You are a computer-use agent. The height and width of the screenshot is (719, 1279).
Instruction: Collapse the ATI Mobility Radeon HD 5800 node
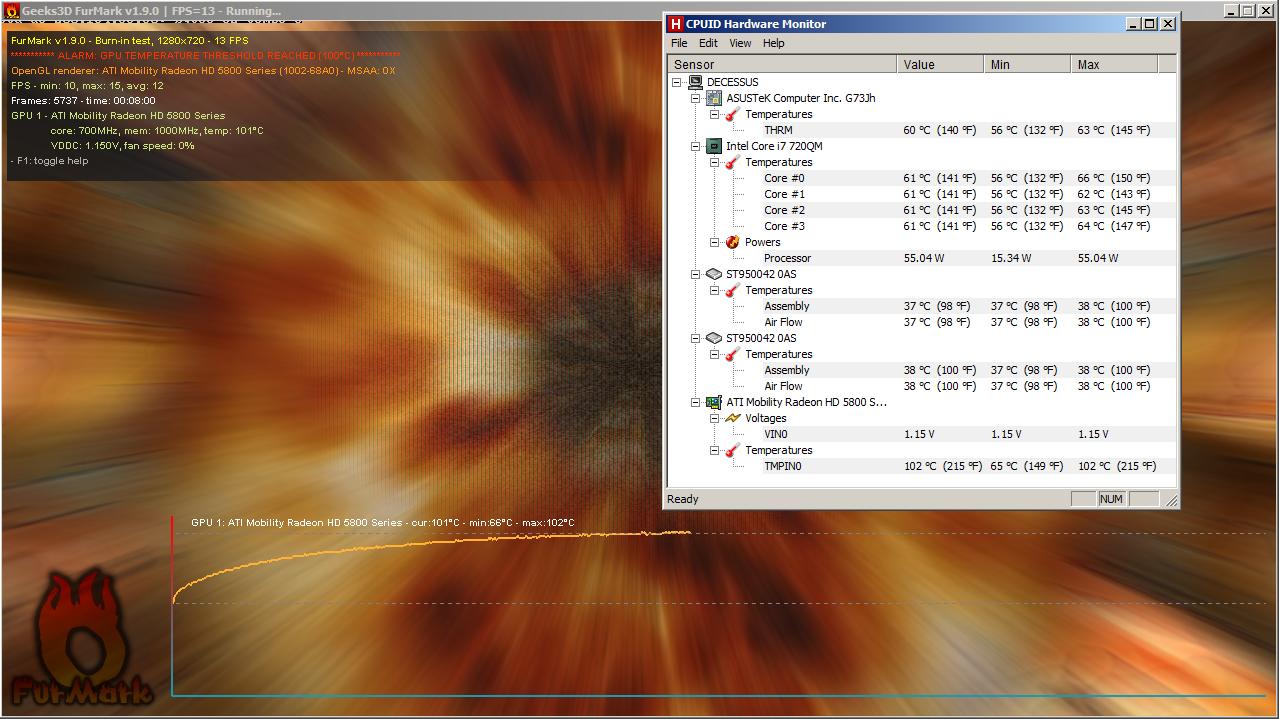click(x=696, y=402)
